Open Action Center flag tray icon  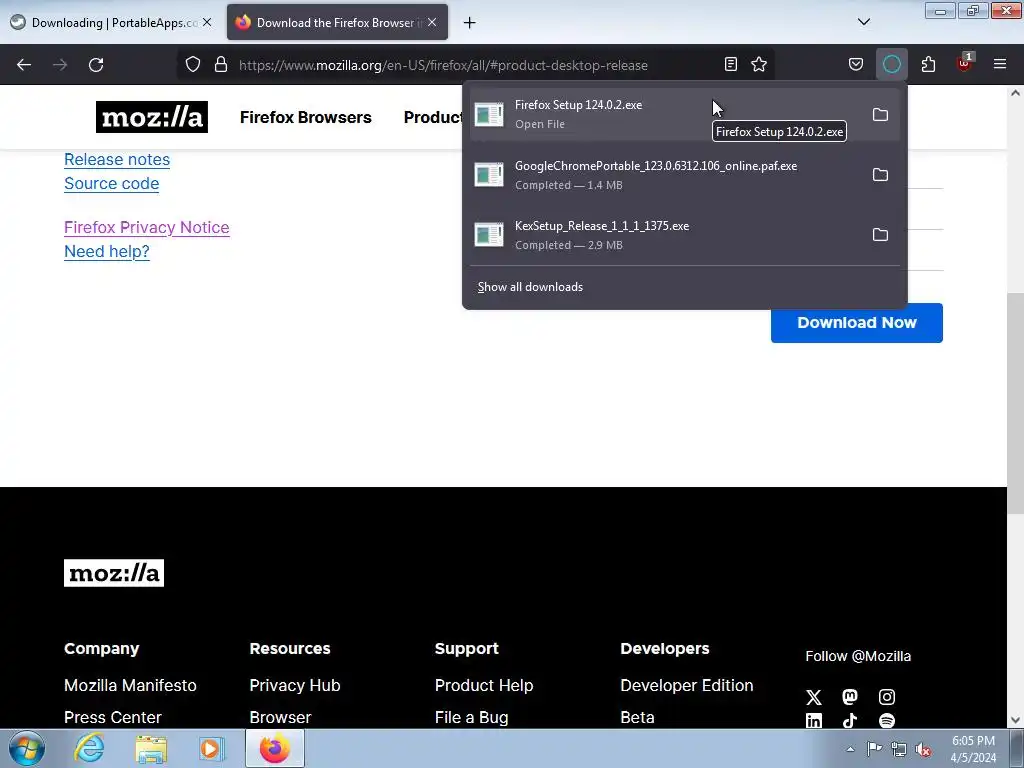pos(874,749)
